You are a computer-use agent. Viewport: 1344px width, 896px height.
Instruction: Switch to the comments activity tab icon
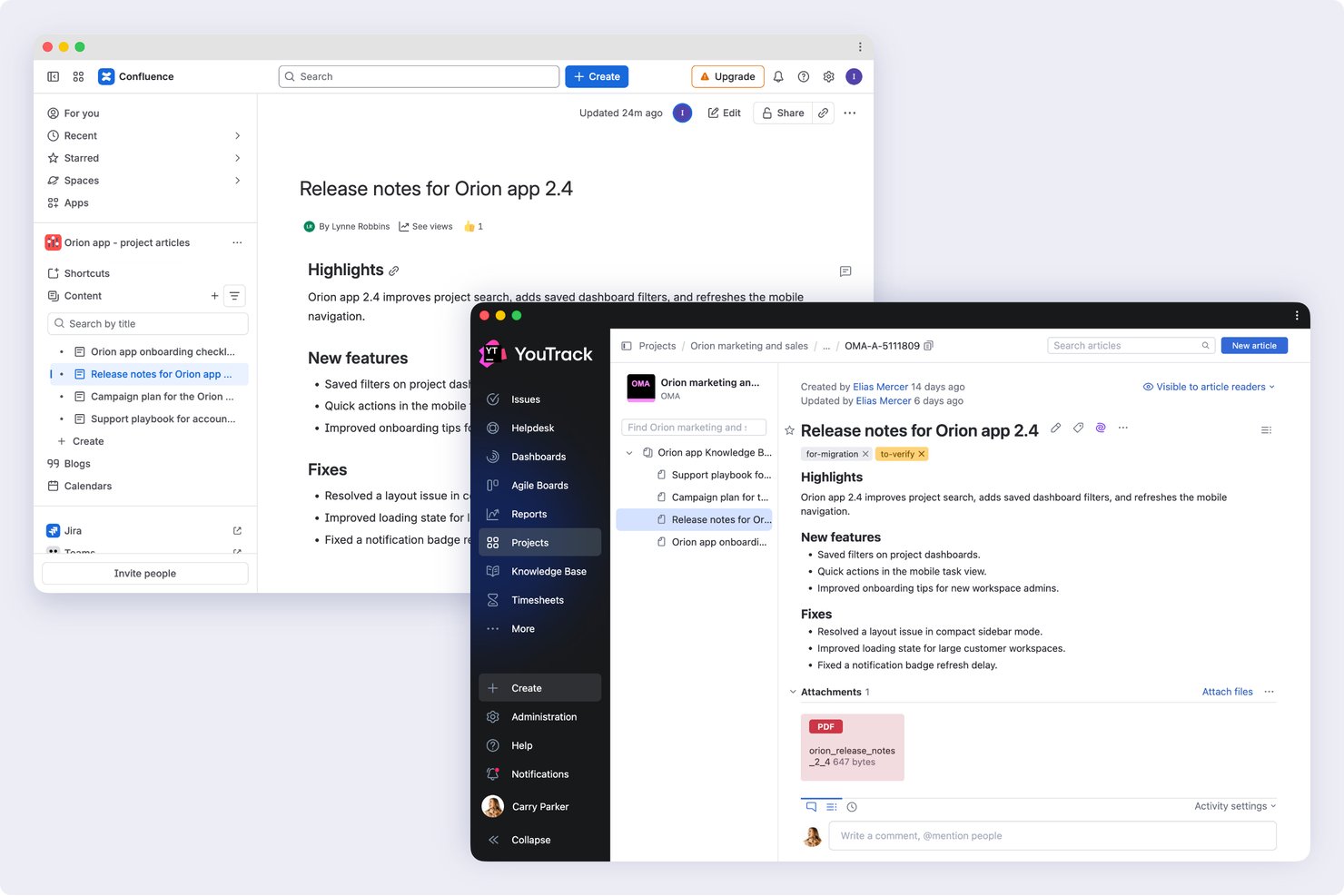click(x=811, y=806)
